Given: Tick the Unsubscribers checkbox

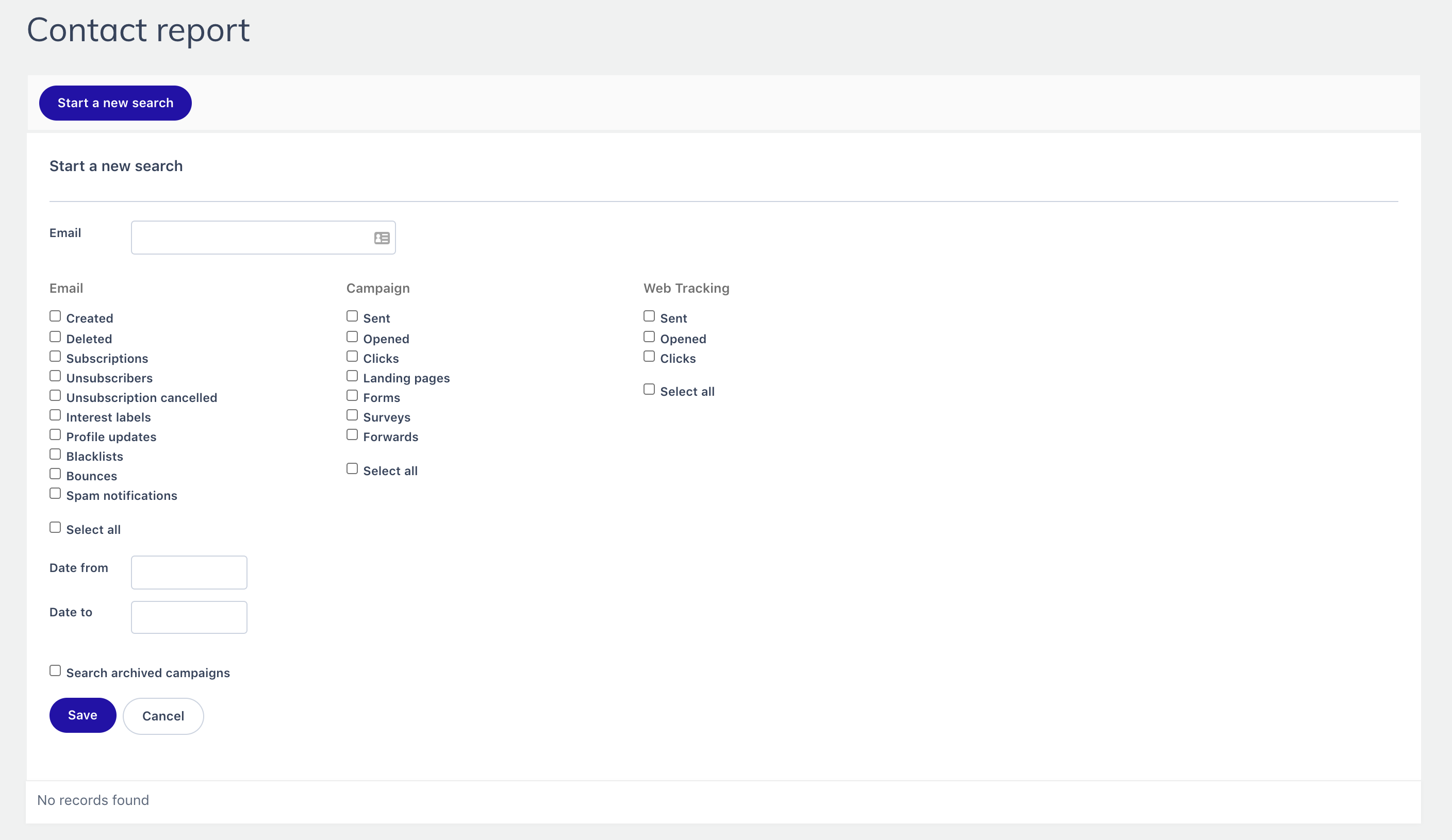Looking at the screenshot, I should [55, 376].
